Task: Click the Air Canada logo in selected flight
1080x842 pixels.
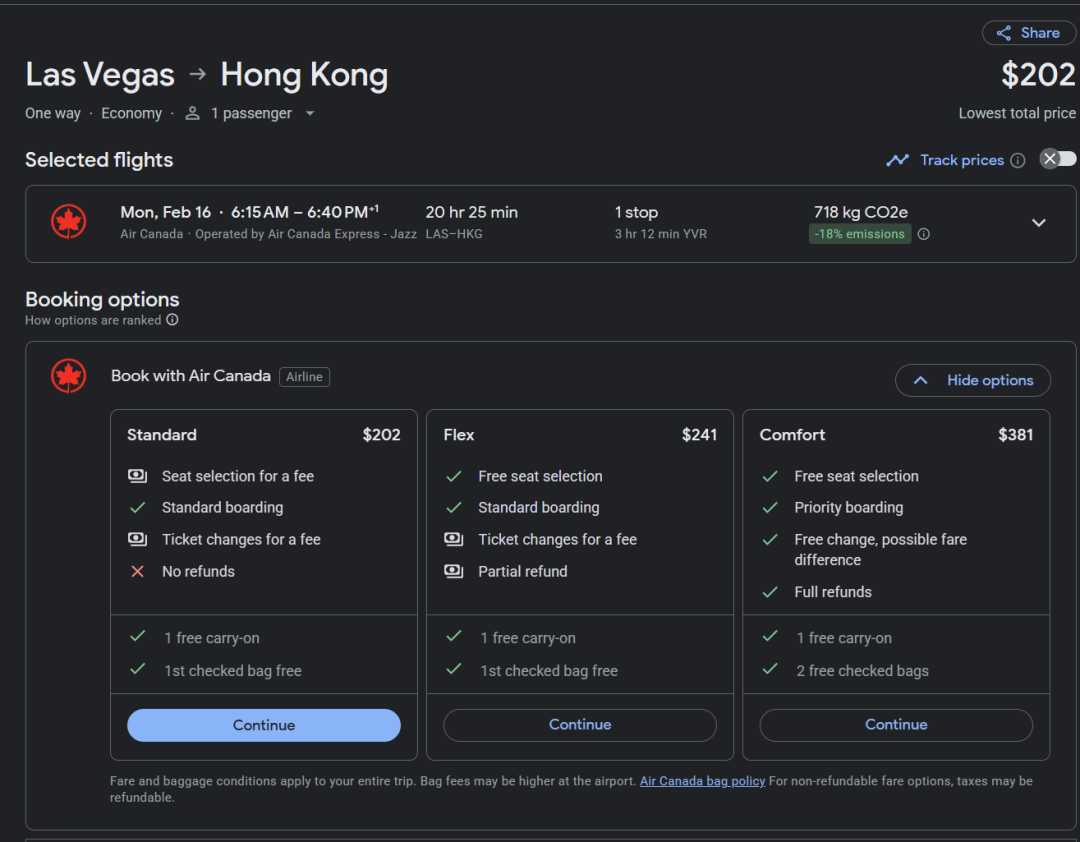Action: (69, 222)
